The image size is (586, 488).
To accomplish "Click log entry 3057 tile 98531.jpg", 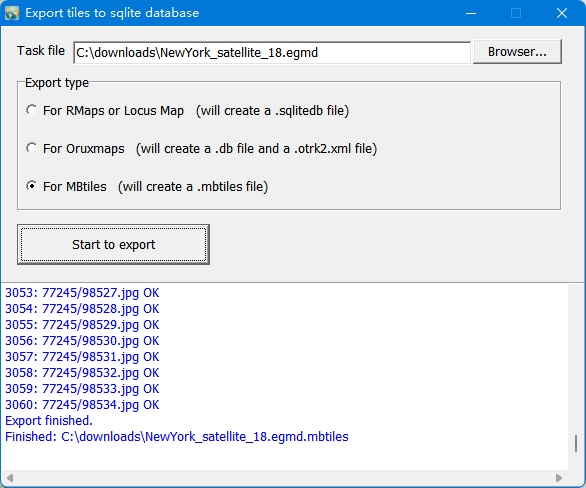I will [82, 356].
